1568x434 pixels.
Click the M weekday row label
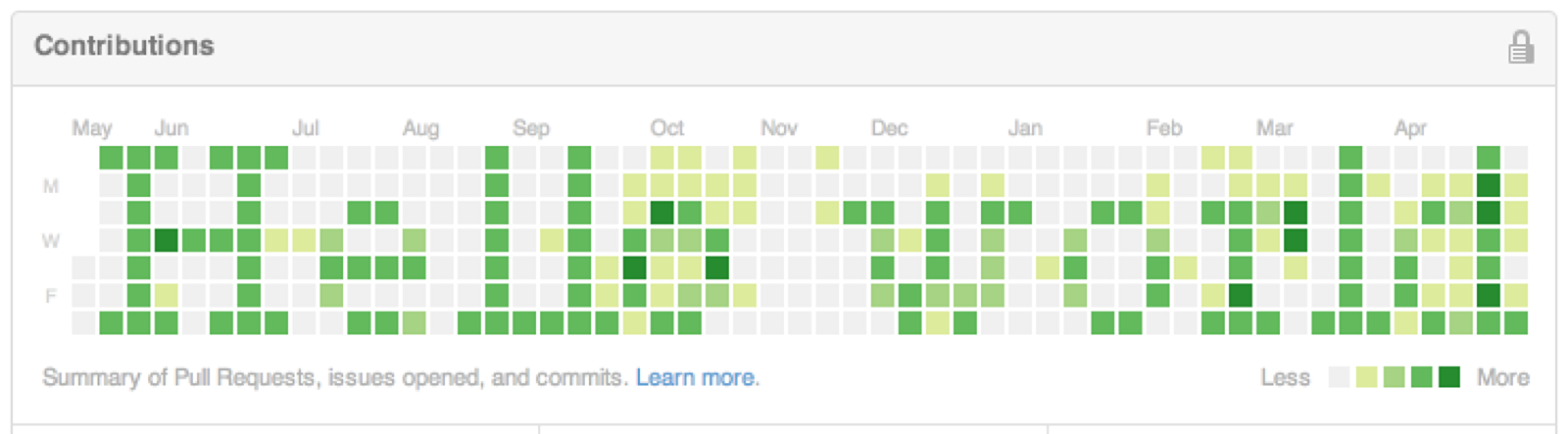(51, 185)
